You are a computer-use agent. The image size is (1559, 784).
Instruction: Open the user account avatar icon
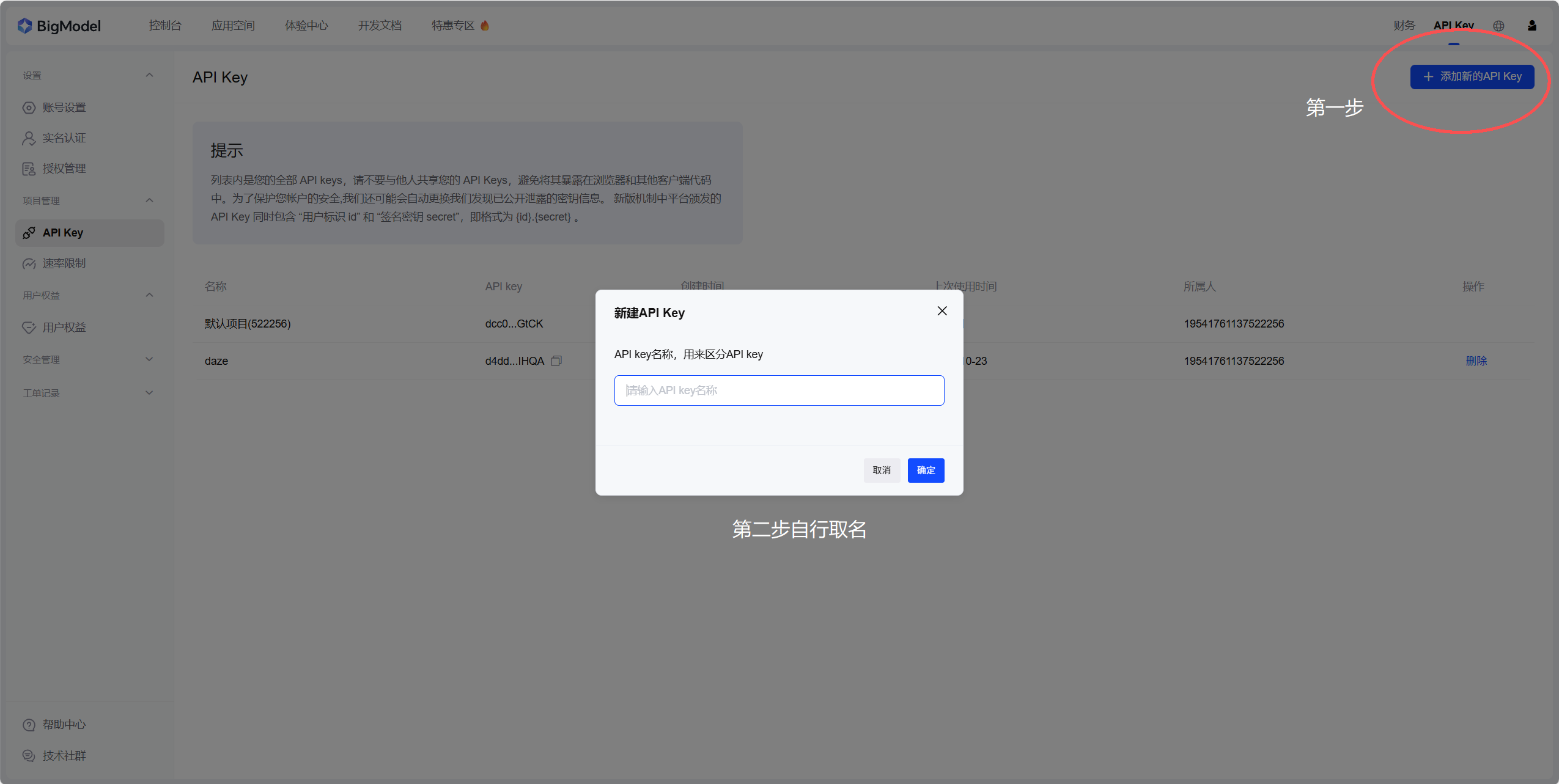[1531, 25]
